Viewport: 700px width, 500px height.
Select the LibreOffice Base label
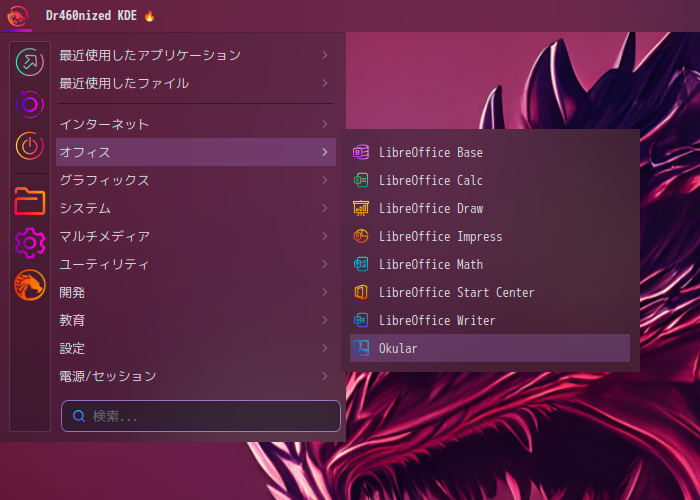click(x=431, y=152)
